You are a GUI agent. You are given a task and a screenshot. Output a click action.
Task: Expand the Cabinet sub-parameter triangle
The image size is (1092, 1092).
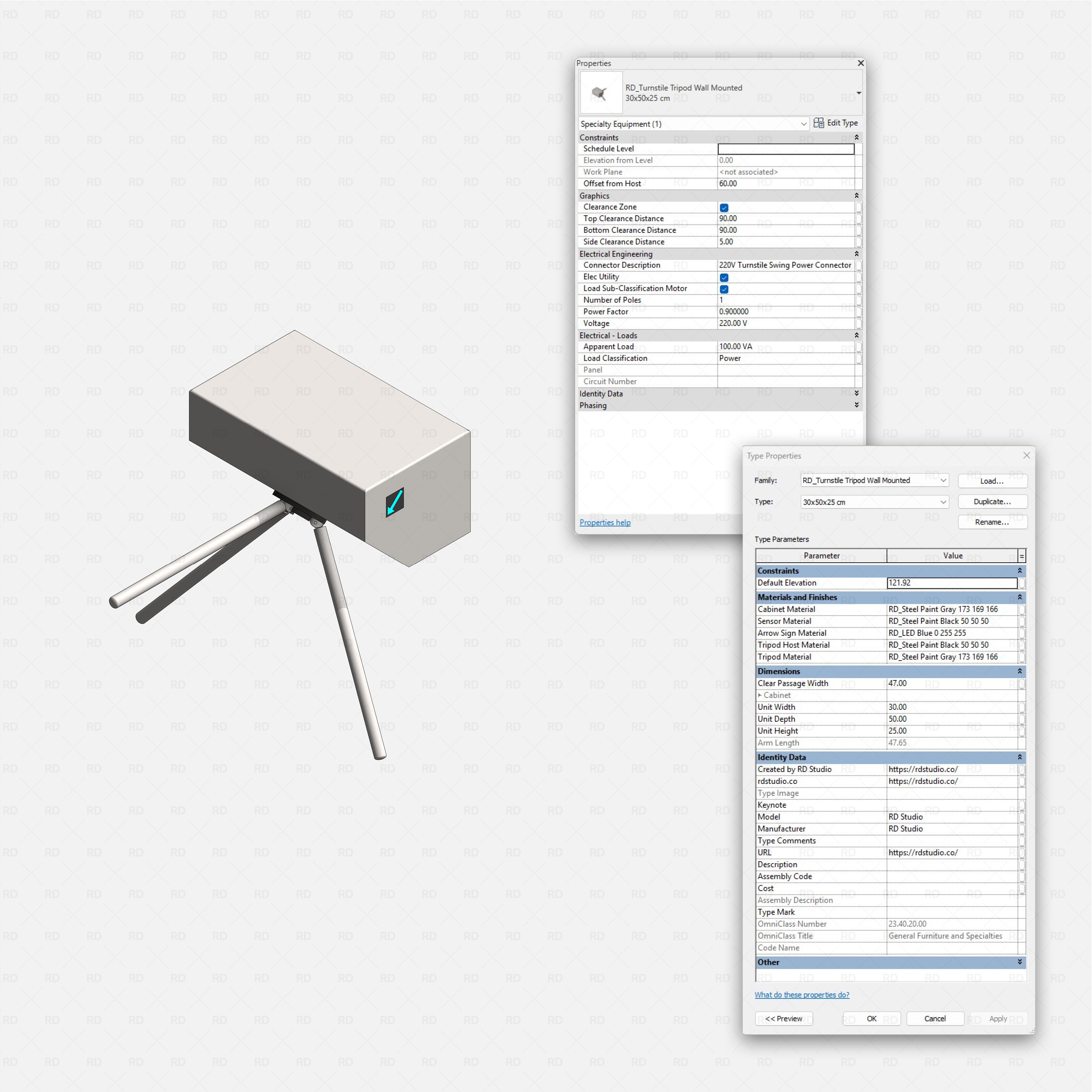(x=760, y=695)
